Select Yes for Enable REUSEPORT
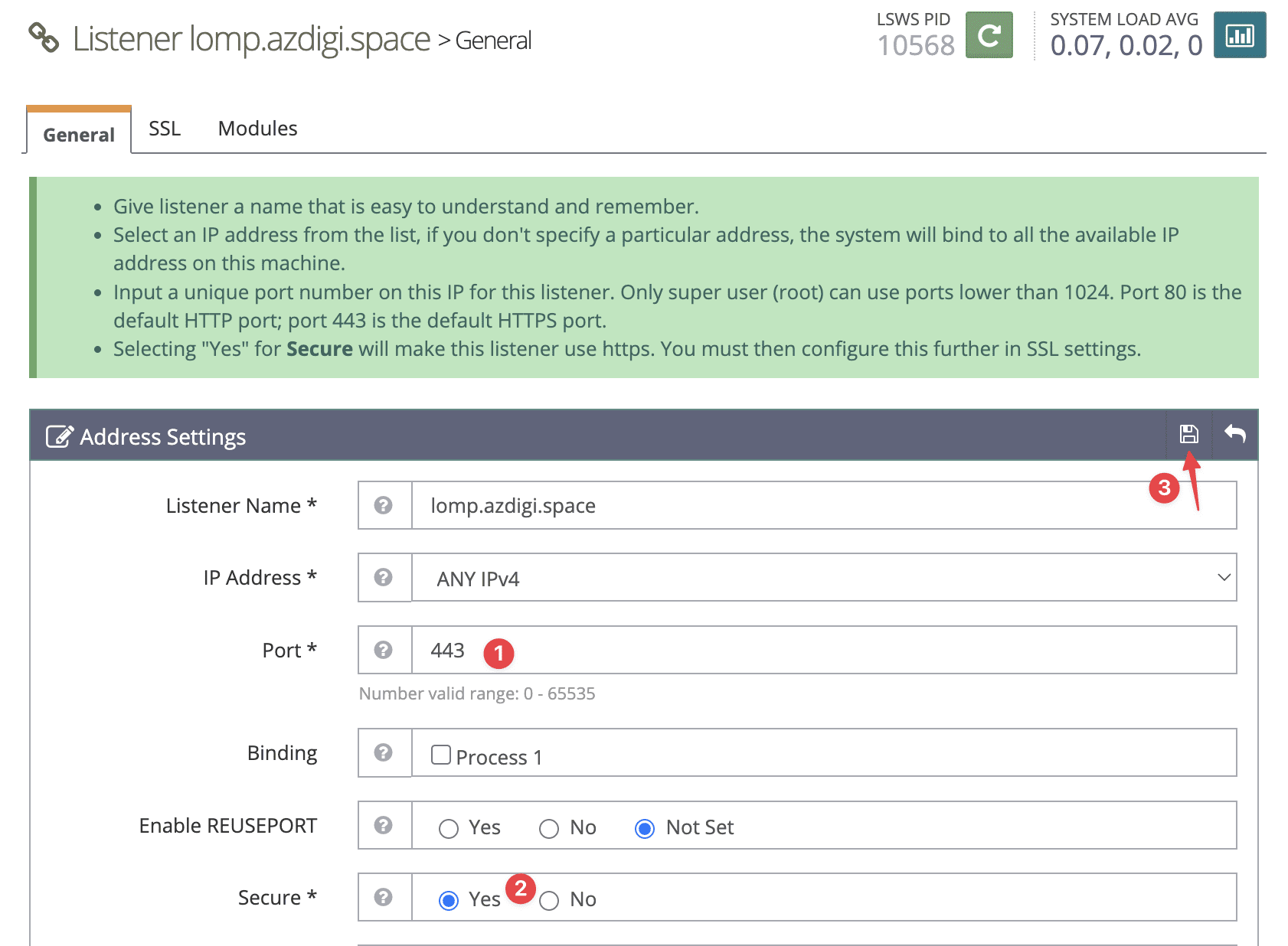The image size is (1288, 946). [x=449, y=829]
